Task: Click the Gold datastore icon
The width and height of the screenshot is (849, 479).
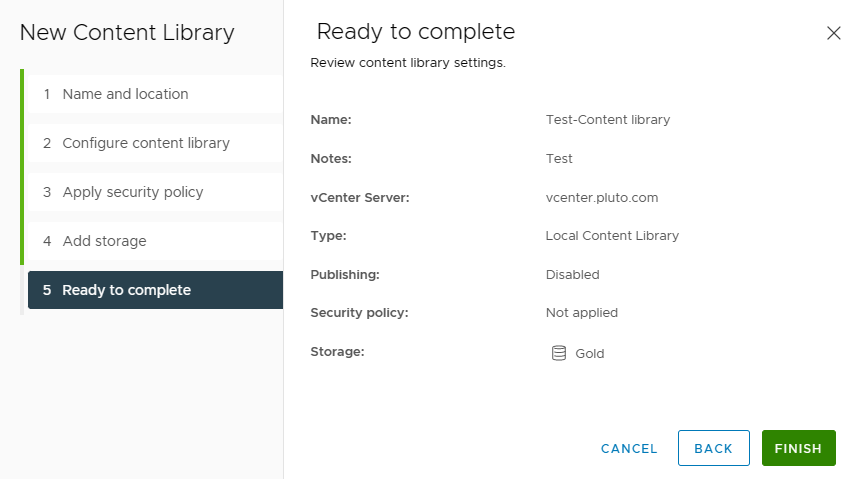Action: (559, 353)
